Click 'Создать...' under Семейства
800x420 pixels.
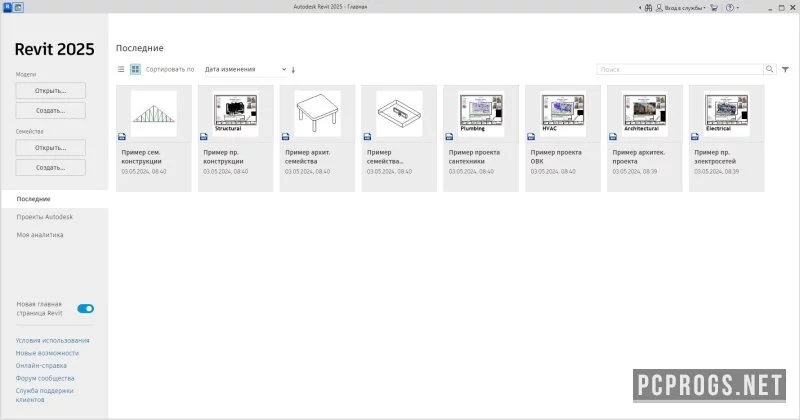[51, 168]
